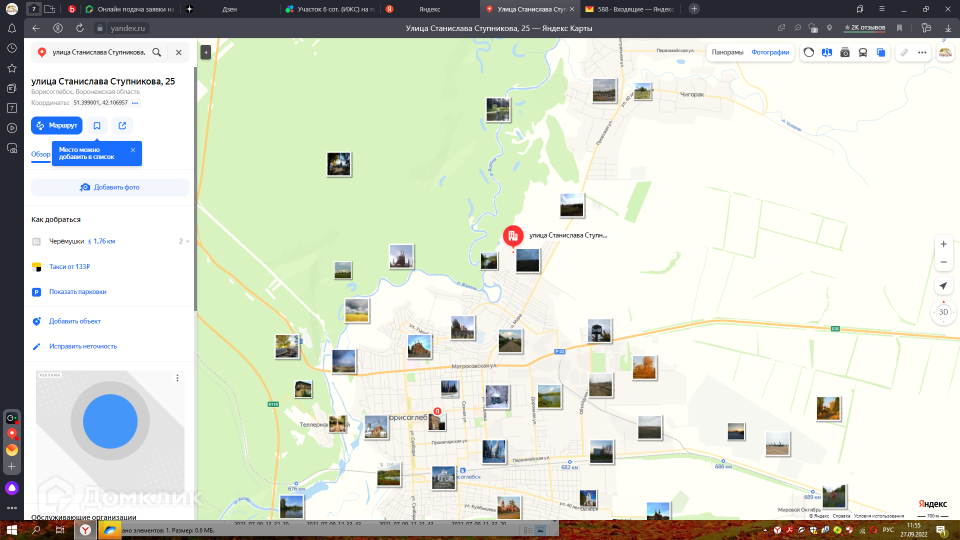Screen dimensions: 960x540
Task: Click the share icon beside the bookmark
Action: [x=122, y=125]
